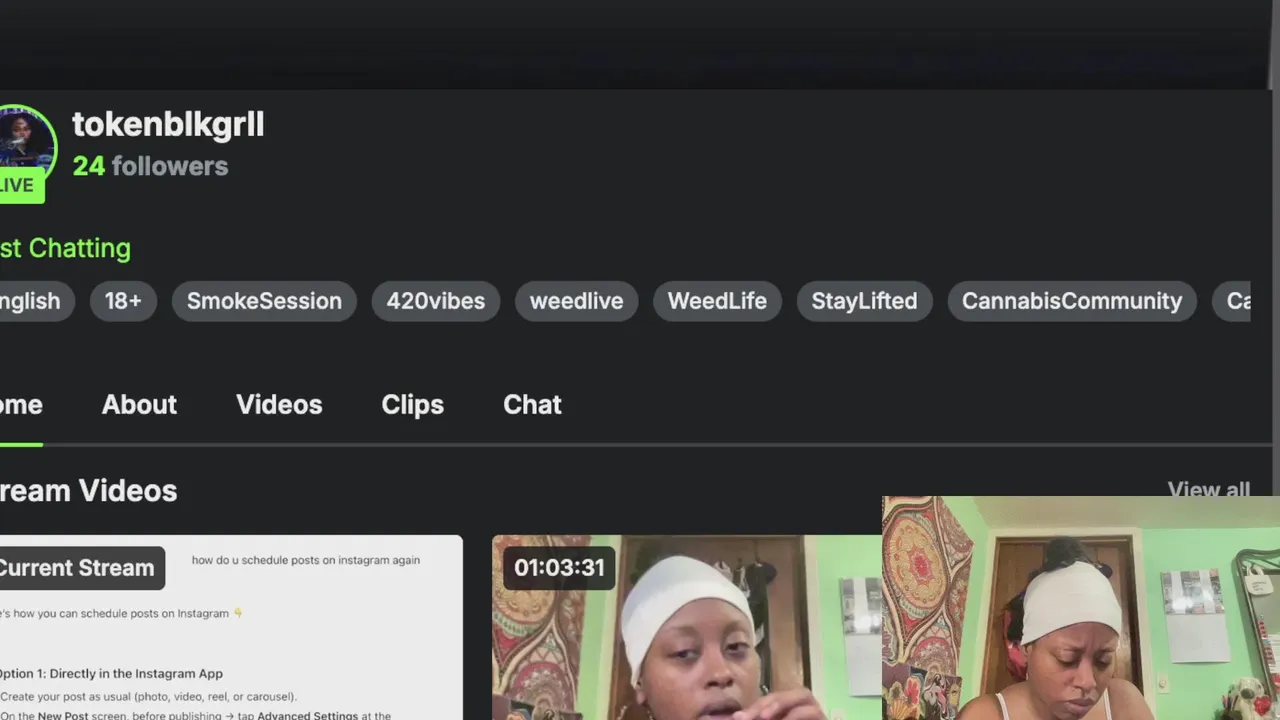Open the 24 followers count
This screenshot has width=1280, height=720.
pyautogui.click(x=150, y=166)
